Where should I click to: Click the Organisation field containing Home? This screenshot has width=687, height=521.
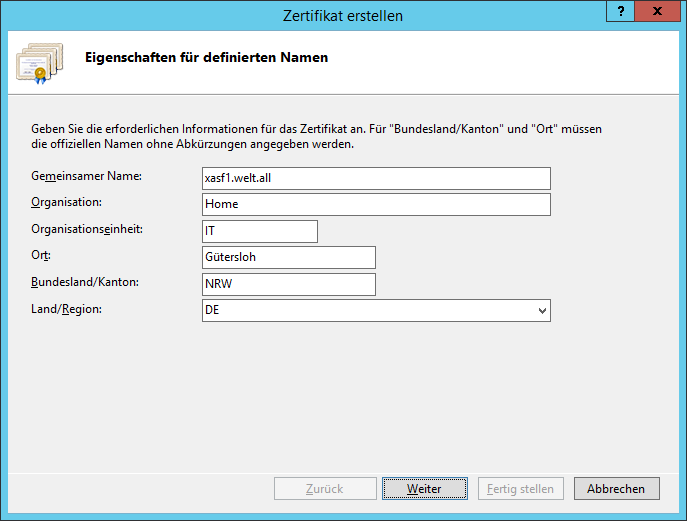click(x=376, y=205)
